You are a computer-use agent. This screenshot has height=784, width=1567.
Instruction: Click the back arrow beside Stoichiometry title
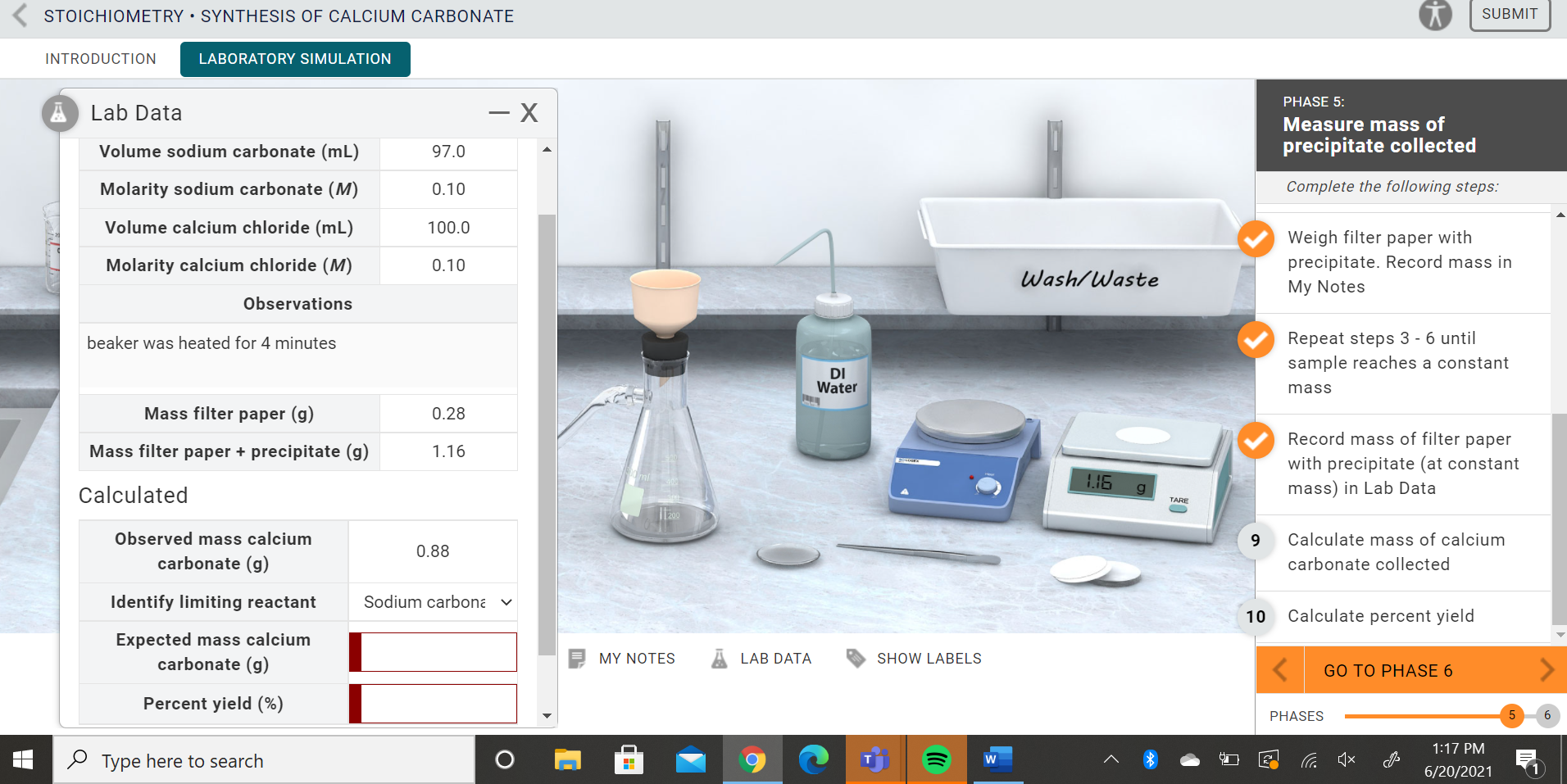pyautogui.click(x=18, y=15)
